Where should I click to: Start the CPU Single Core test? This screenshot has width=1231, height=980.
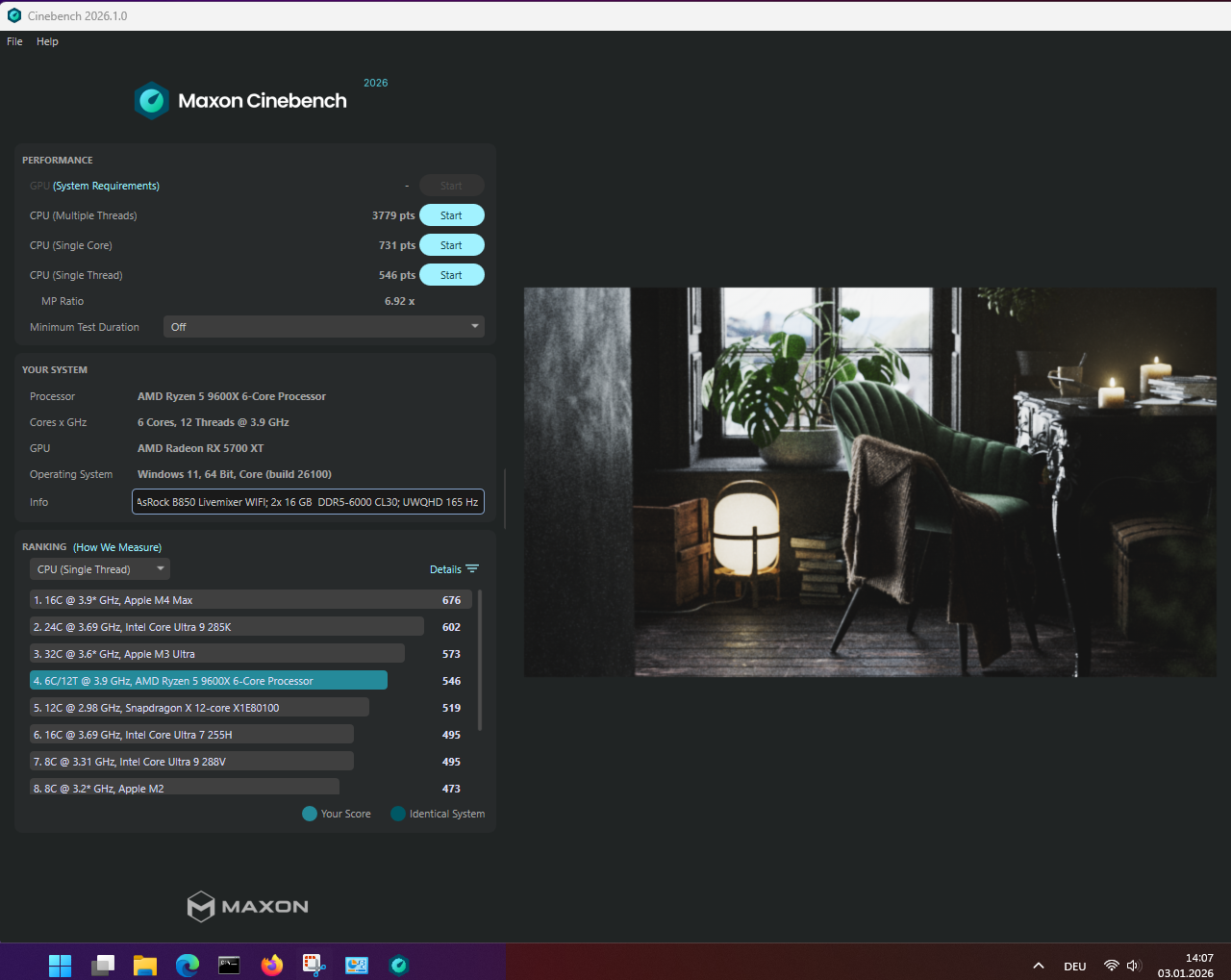pyautogui.click(x=451, y=245)
